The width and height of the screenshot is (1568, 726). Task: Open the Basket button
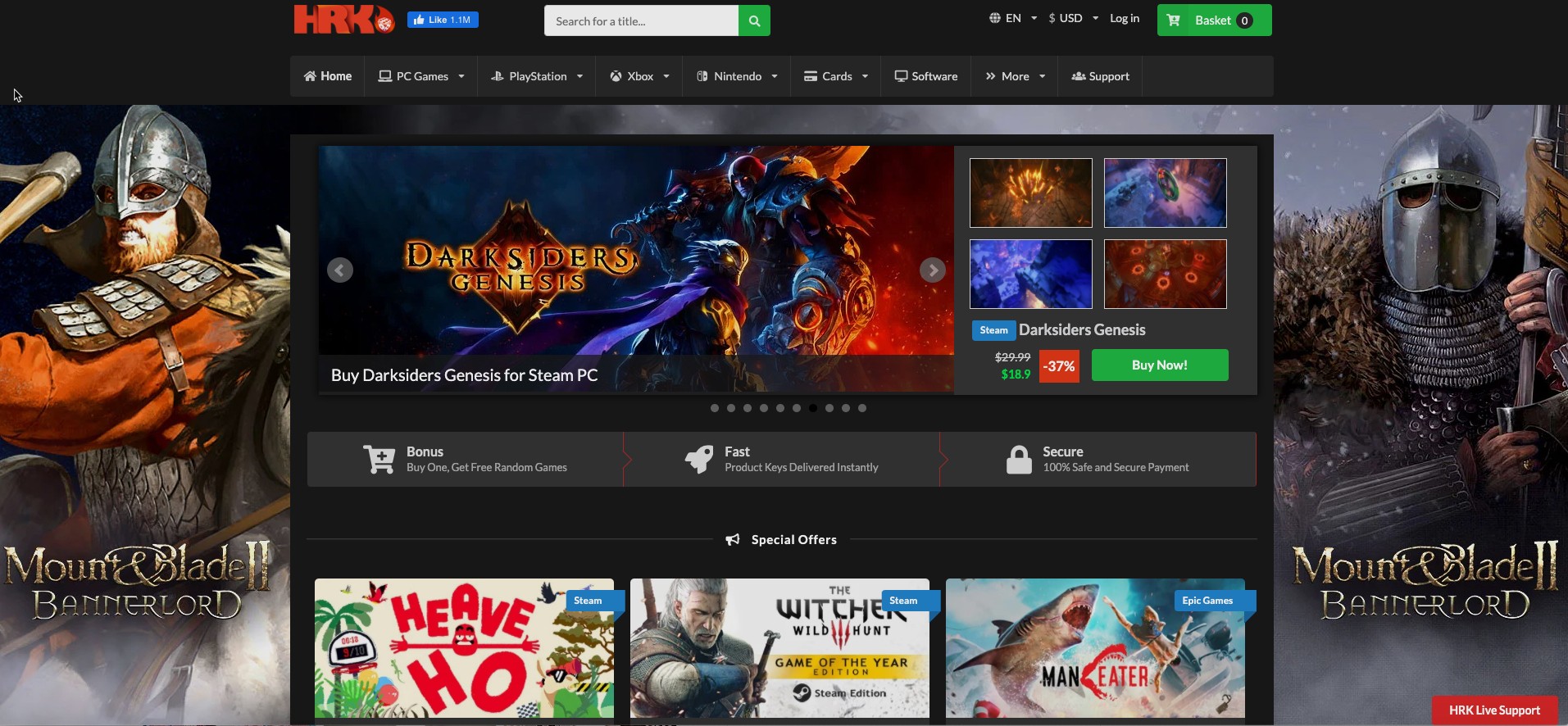[x=1214, y=20]
